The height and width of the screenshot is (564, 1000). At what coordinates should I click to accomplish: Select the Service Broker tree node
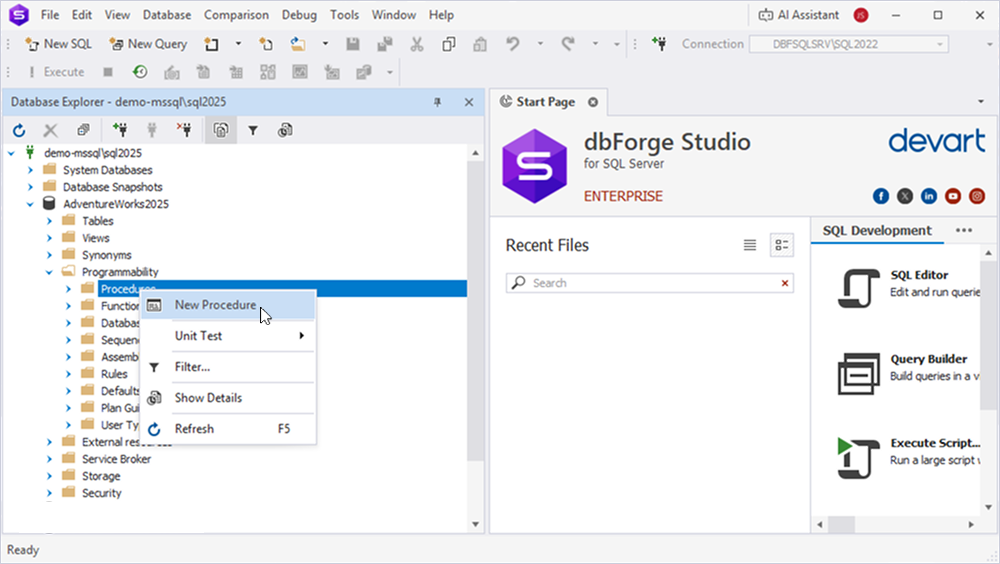(116, 459)
